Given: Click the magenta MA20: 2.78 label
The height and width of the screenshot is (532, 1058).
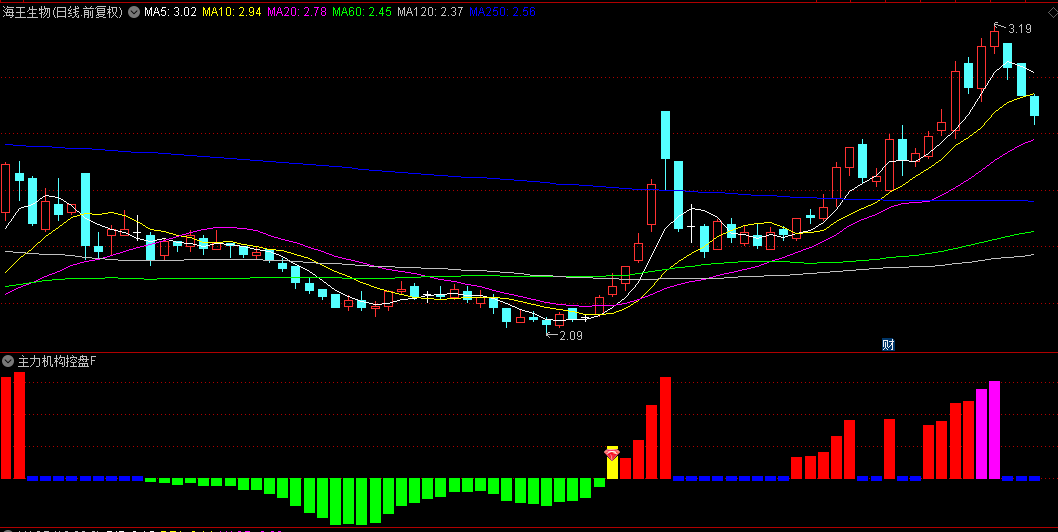Looking at the screenshot, I should coord(297,12).
